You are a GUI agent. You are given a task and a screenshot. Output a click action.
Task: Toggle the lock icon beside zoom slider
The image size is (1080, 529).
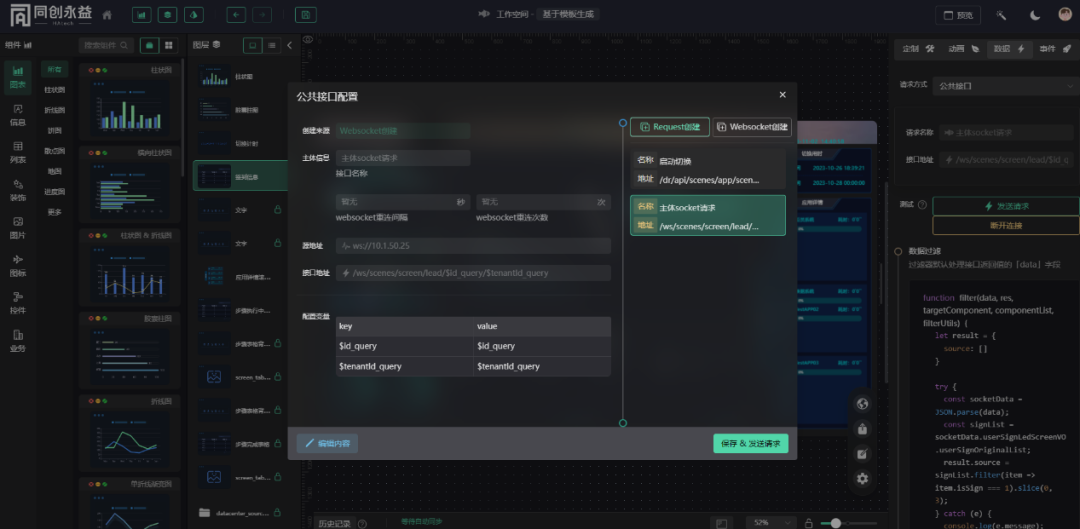click(808, 523)
